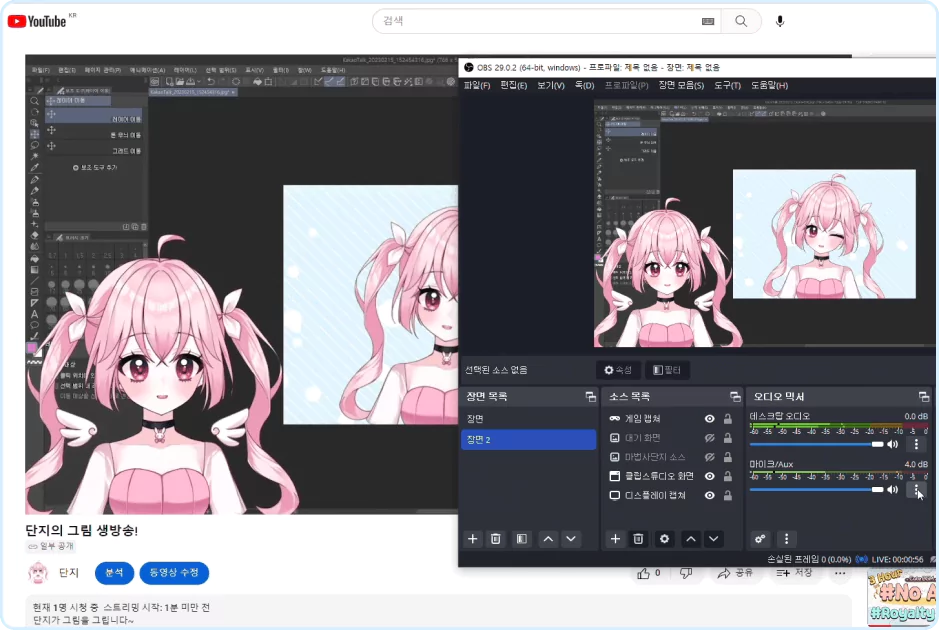Add a new scene in OBS scene list
The height and width of the screenshot is (630, 939).
[x=472, y=539]
